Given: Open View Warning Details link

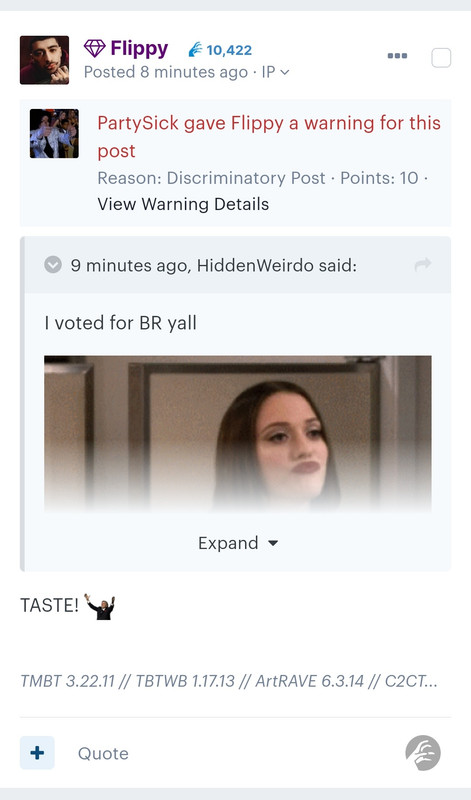Looking at the screenshot, I should [x=183, y=204].
